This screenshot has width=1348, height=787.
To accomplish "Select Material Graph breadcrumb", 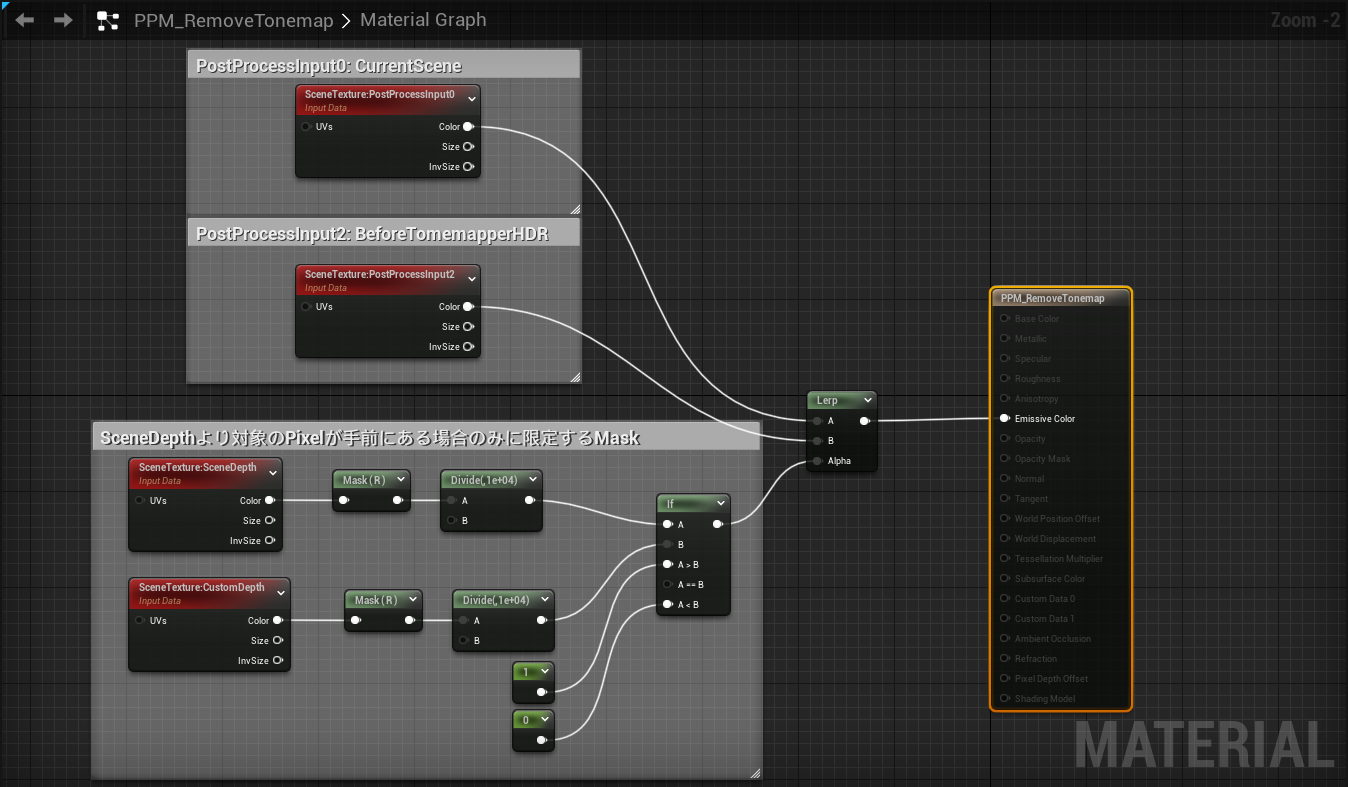I will [423, 20].
